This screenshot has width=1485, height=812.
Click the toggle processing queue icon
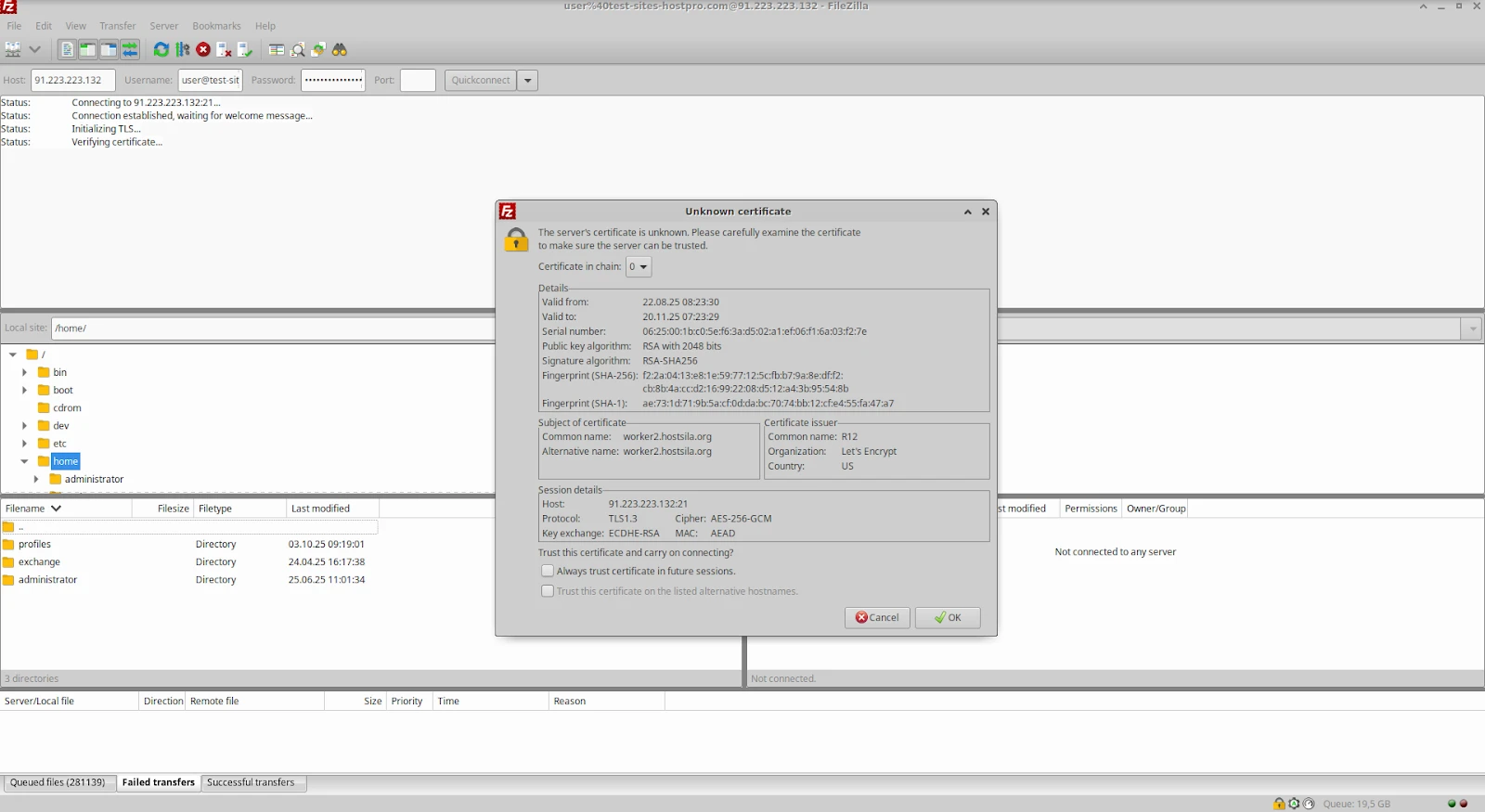(182, 50)
